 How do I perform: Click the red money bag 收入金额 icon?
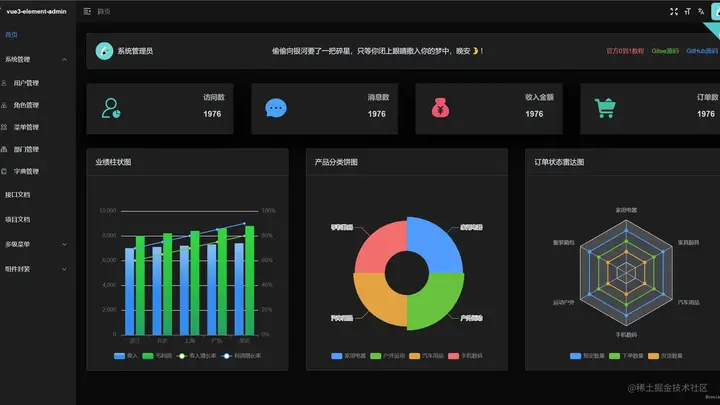click(x=440, y=108)
